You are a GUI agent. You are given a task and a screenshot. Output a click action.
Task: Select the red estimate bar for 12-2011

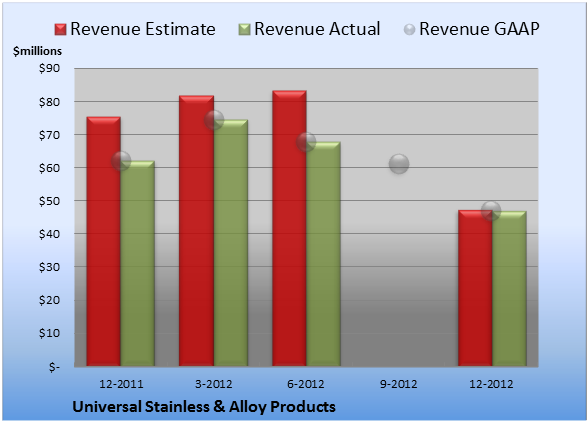104,241
